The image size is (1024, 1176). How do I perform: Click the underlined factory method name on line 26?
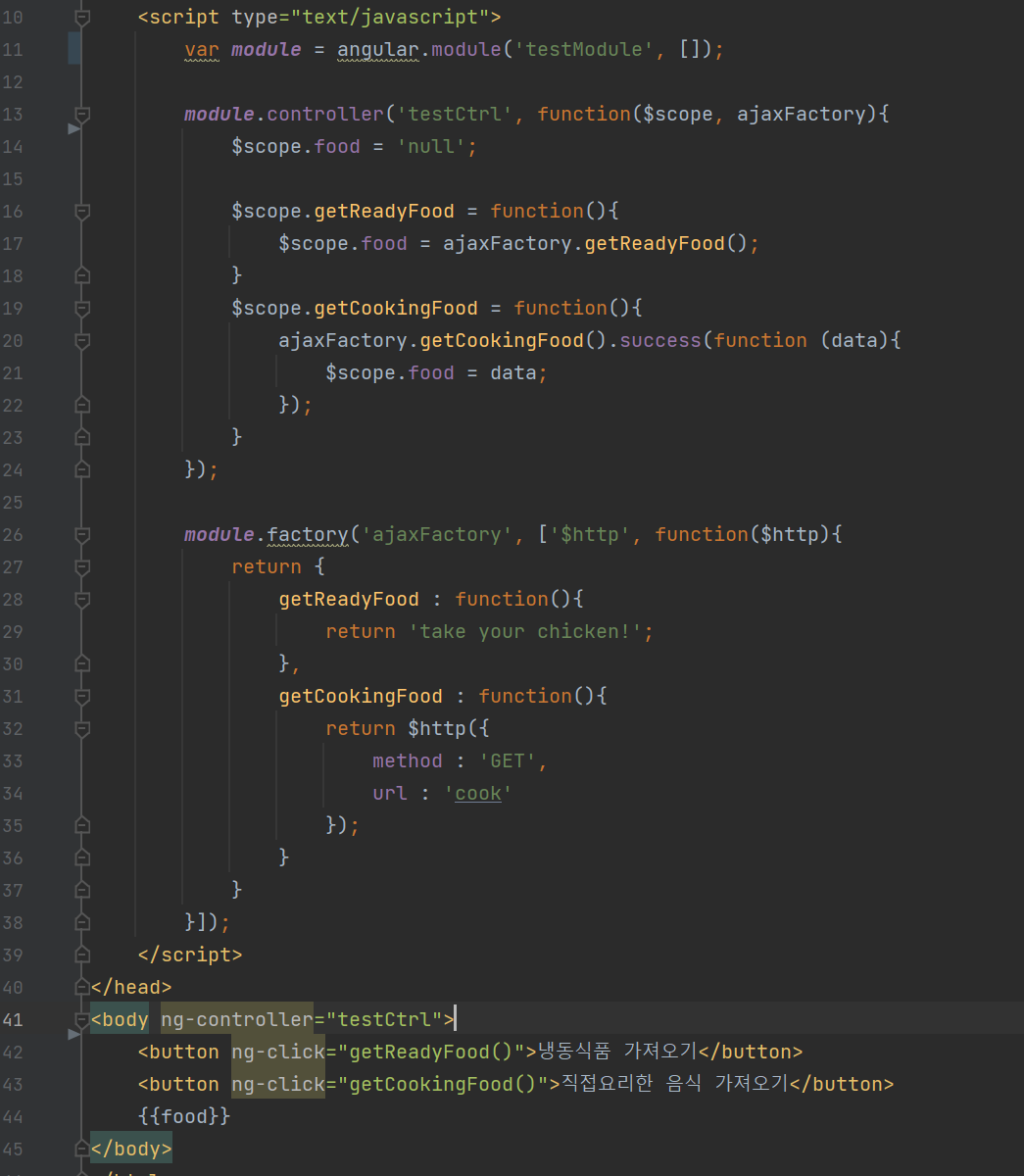tap(307, 534)
